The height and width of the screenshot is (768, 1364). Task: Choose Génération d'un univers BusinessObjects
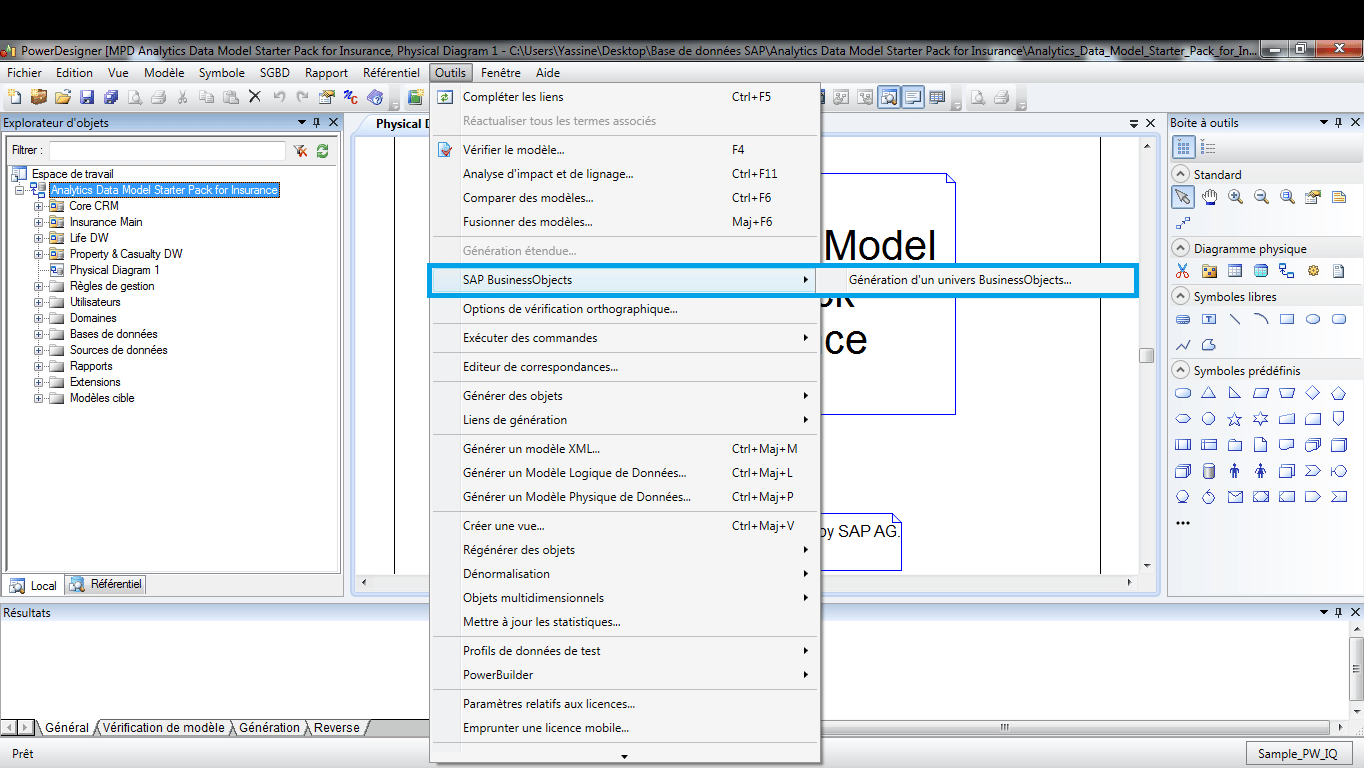959,280
